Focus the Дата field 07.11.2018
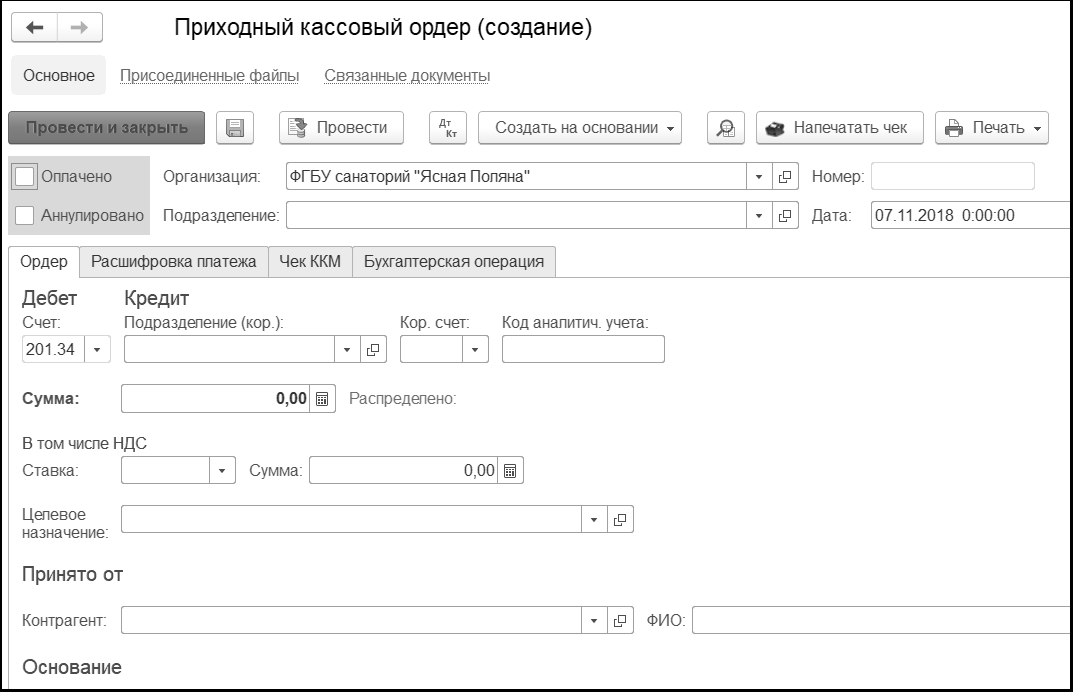The height and width of the screenshot is (692, 1073). tap(970, 216)
